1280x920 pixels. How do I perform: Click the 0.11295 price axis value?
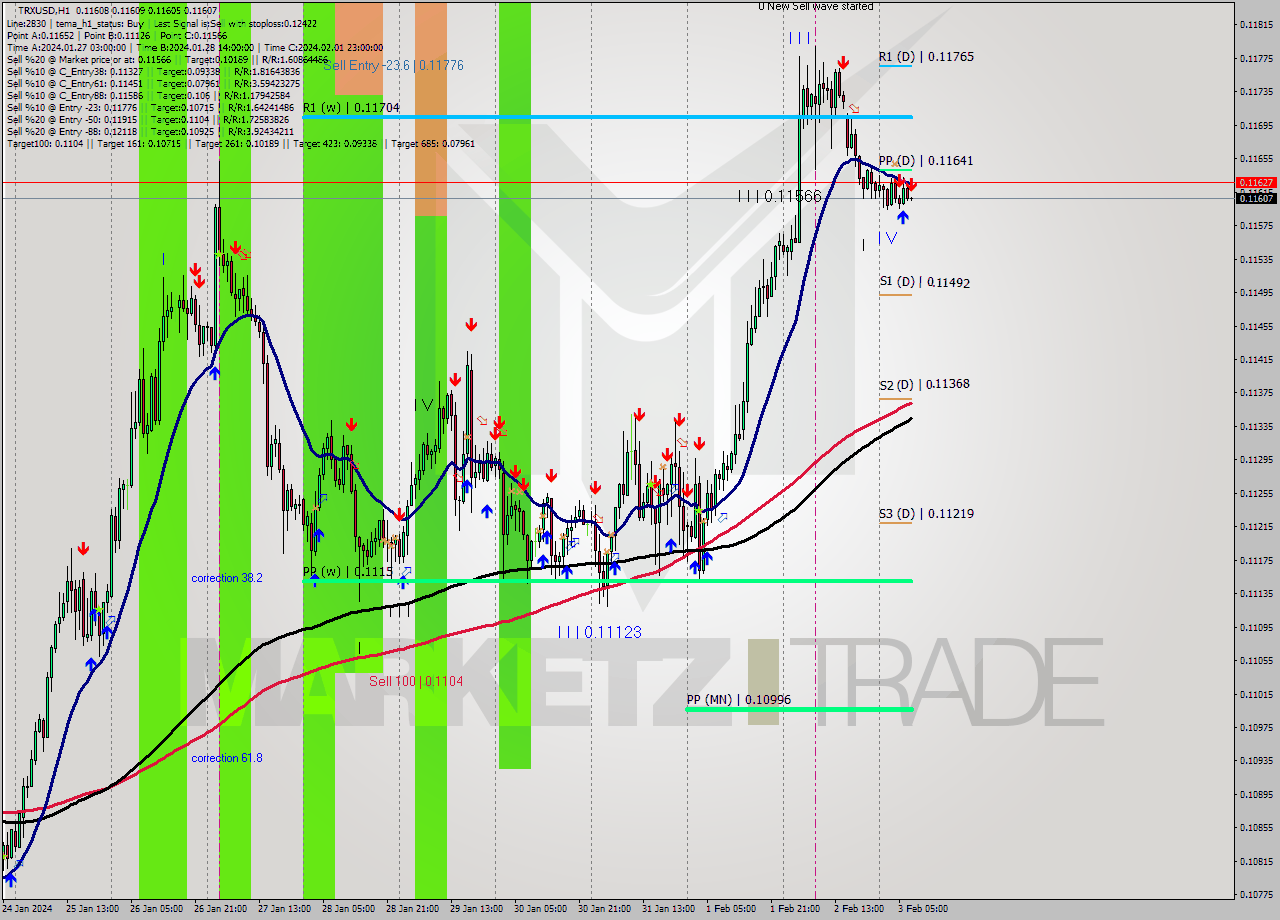point(1256,460)
